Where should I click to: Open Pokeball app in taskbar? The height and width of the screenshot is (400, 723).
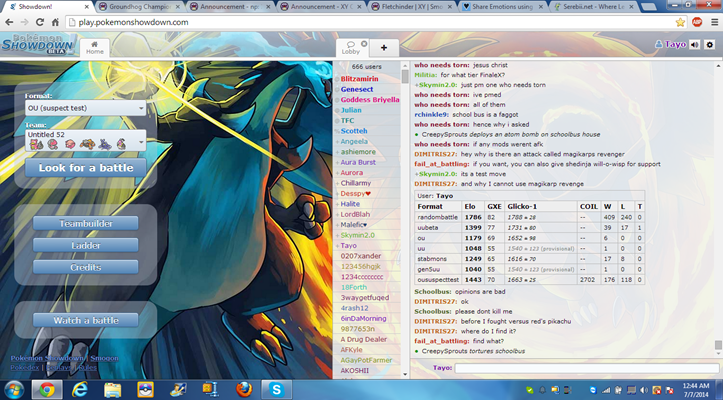[x=145, y=390]
